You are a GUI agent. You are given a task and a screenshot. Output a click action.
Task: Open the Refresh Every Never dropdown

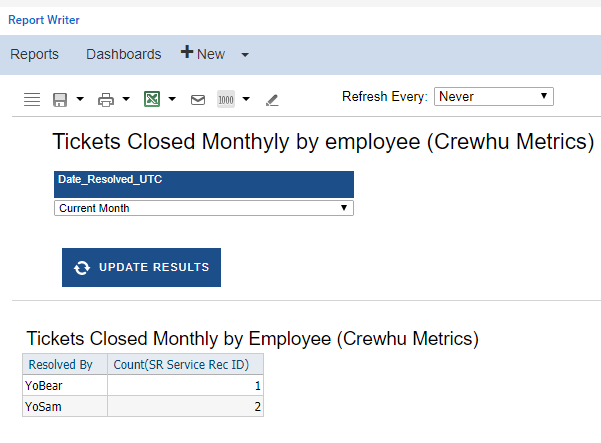[x=494, y=96]
